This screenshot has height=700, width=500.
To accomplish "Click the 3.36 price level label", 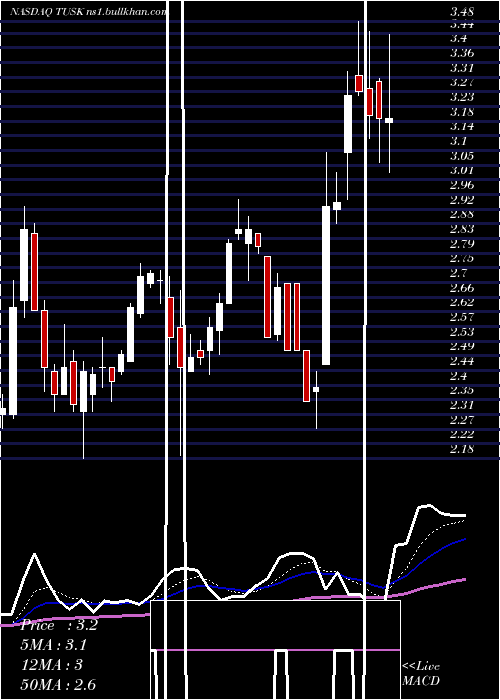I will click(x=462, y=53).
